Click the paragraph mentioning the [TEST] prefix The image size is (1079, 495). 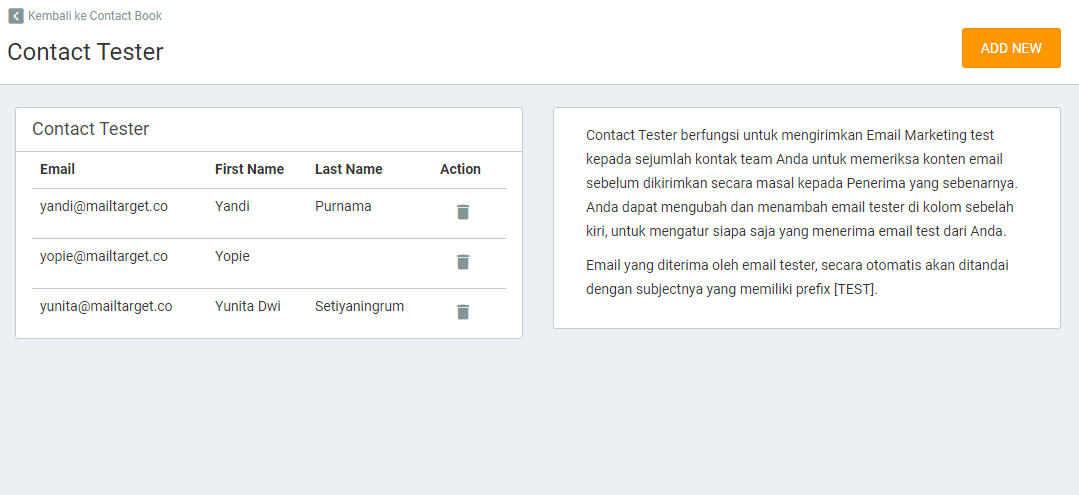[x=798, y=277]
